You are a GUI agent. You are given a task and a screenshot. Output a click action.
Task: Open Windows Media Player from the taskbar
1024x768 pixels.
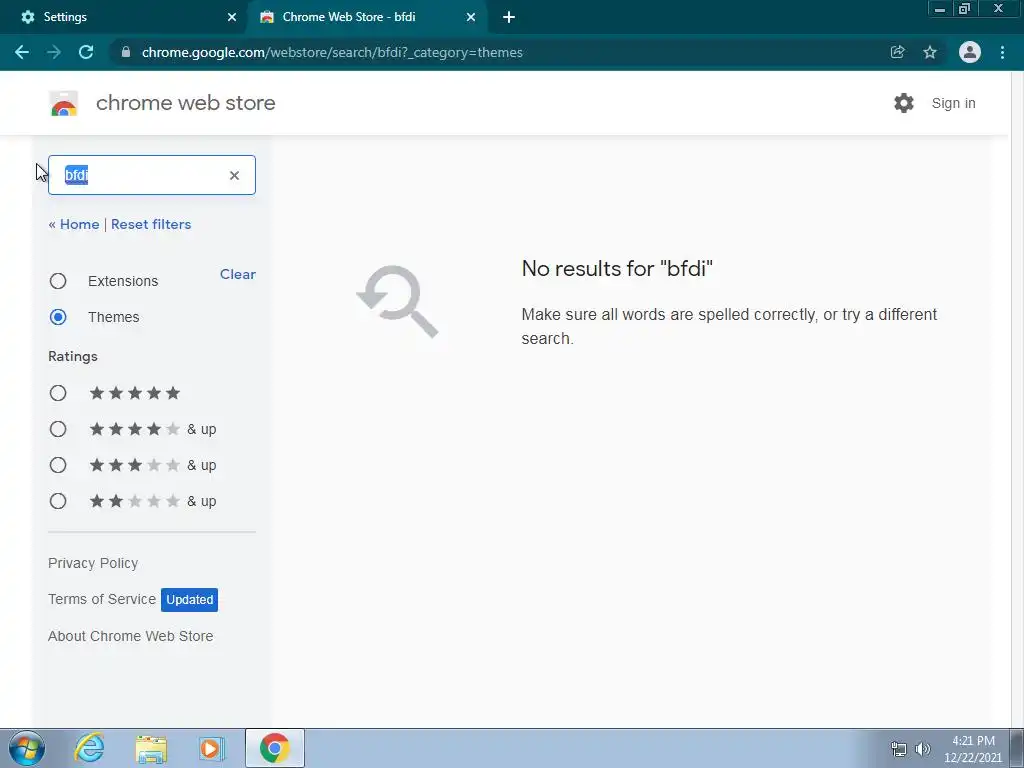[212, 748]
